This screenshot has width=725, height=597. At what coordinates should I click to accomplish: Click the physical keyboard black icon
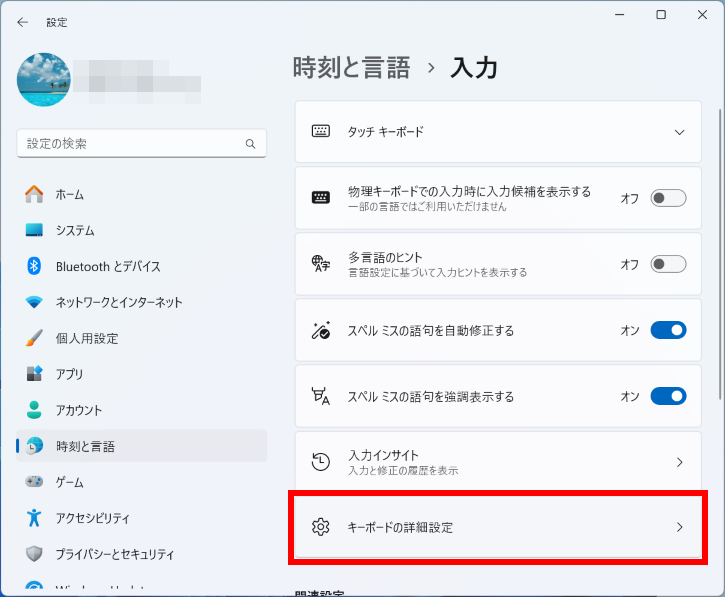pyautogui.click(x=320, y=198)
